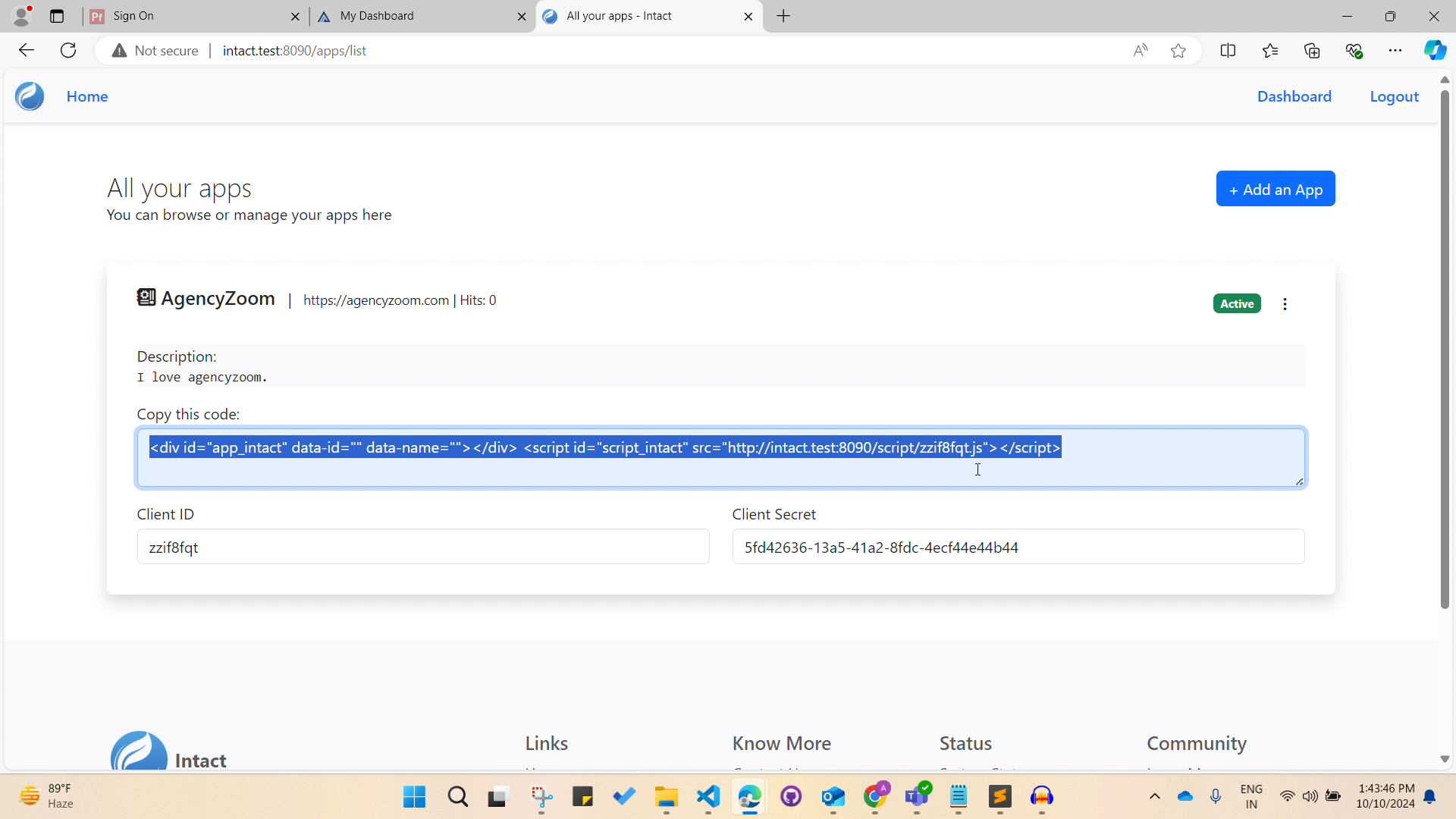The width and height of the screenshot is (1456, 819).
Task: Reload the page with the refresh icon
Action: 68,51
